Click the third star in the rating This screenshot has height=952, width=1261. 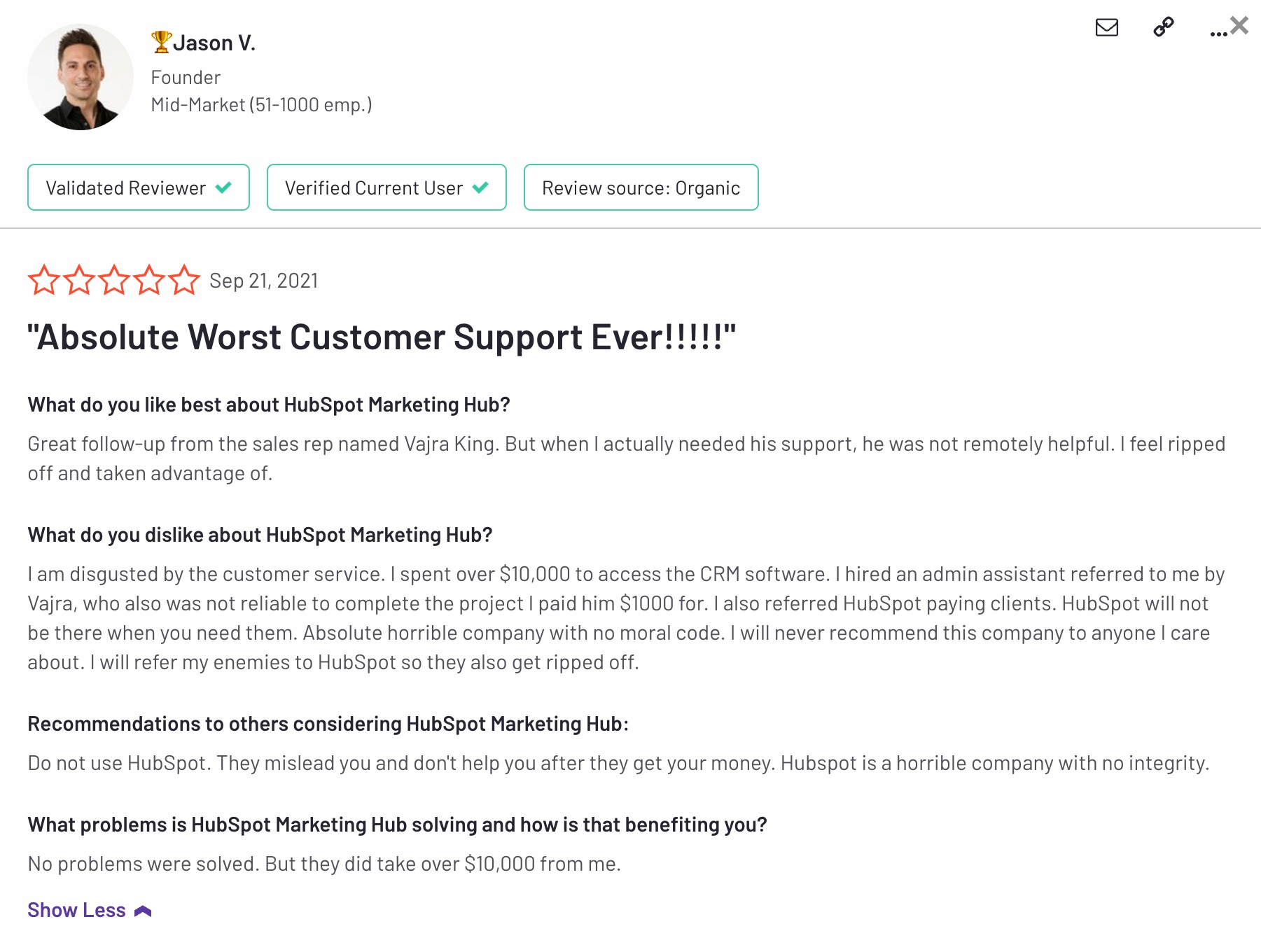click(x=114, y=280)
